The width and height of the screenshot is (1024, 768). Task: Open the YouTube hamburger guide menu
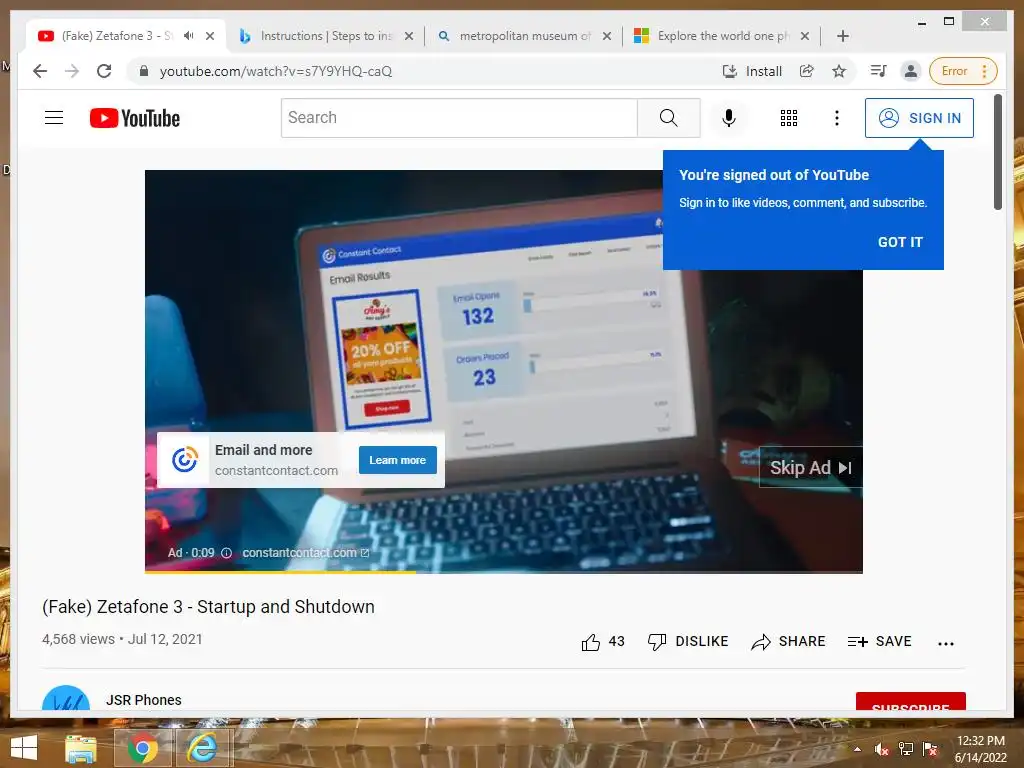point(54,118)
